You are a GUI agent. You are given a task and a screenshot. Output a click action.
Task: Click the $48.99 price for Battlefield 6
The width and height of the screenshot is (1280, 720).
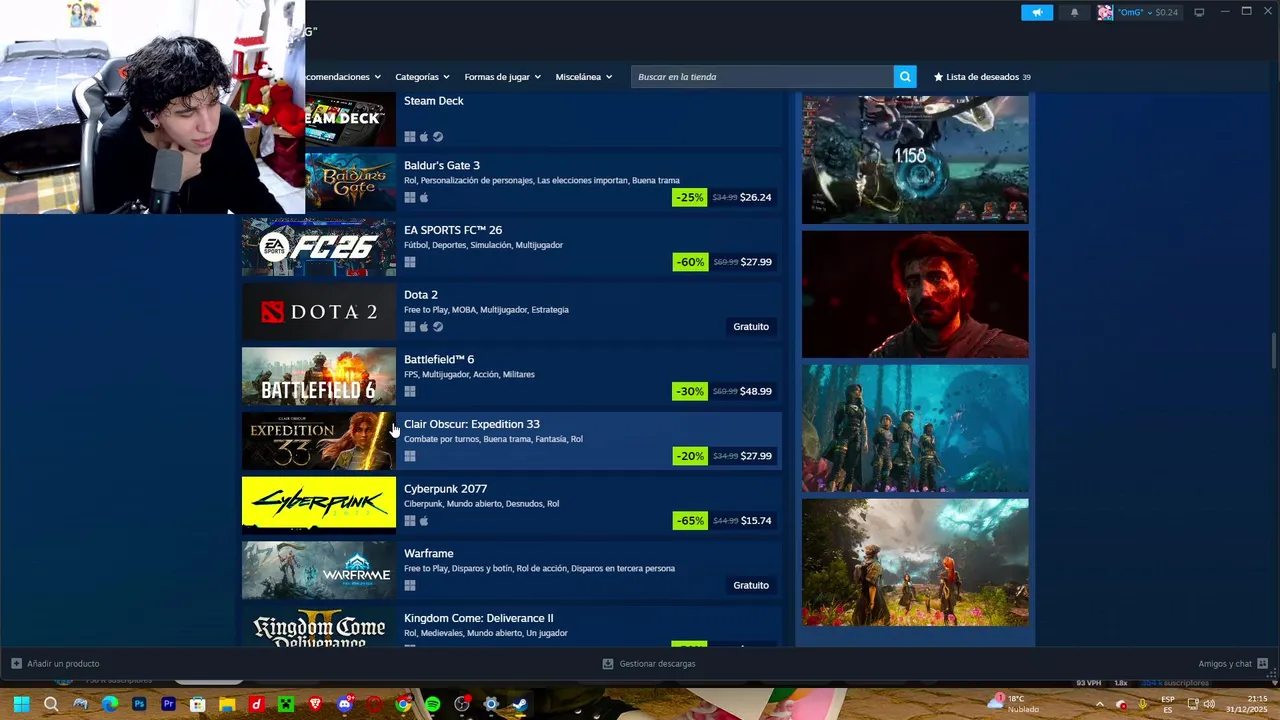[755, 392]
